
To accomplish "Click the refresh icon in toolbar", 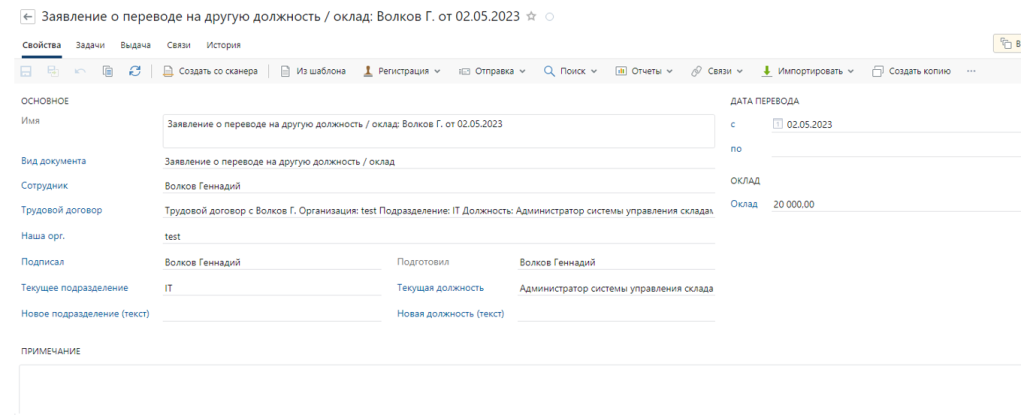I will click(135, 71).
